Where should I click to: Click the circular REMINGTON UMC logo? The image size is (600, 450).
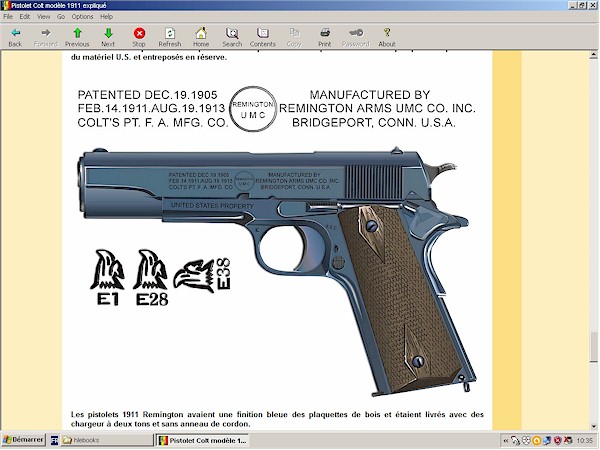(253, 109)
